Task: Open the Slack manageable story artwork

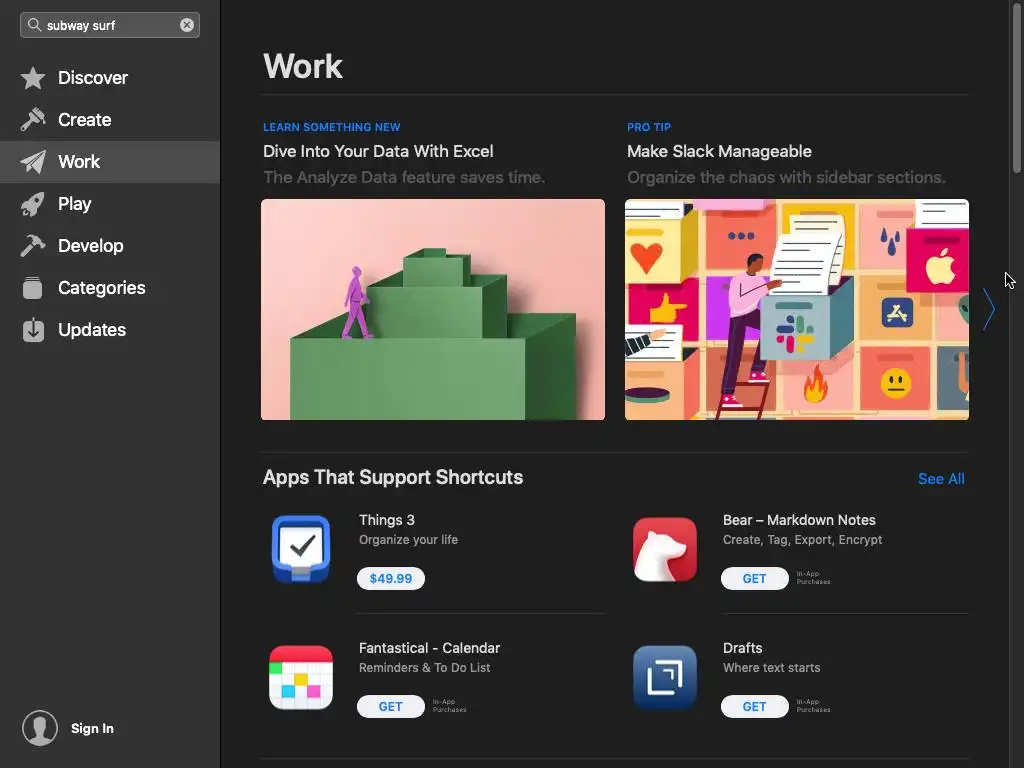Action: coord(797,310)
